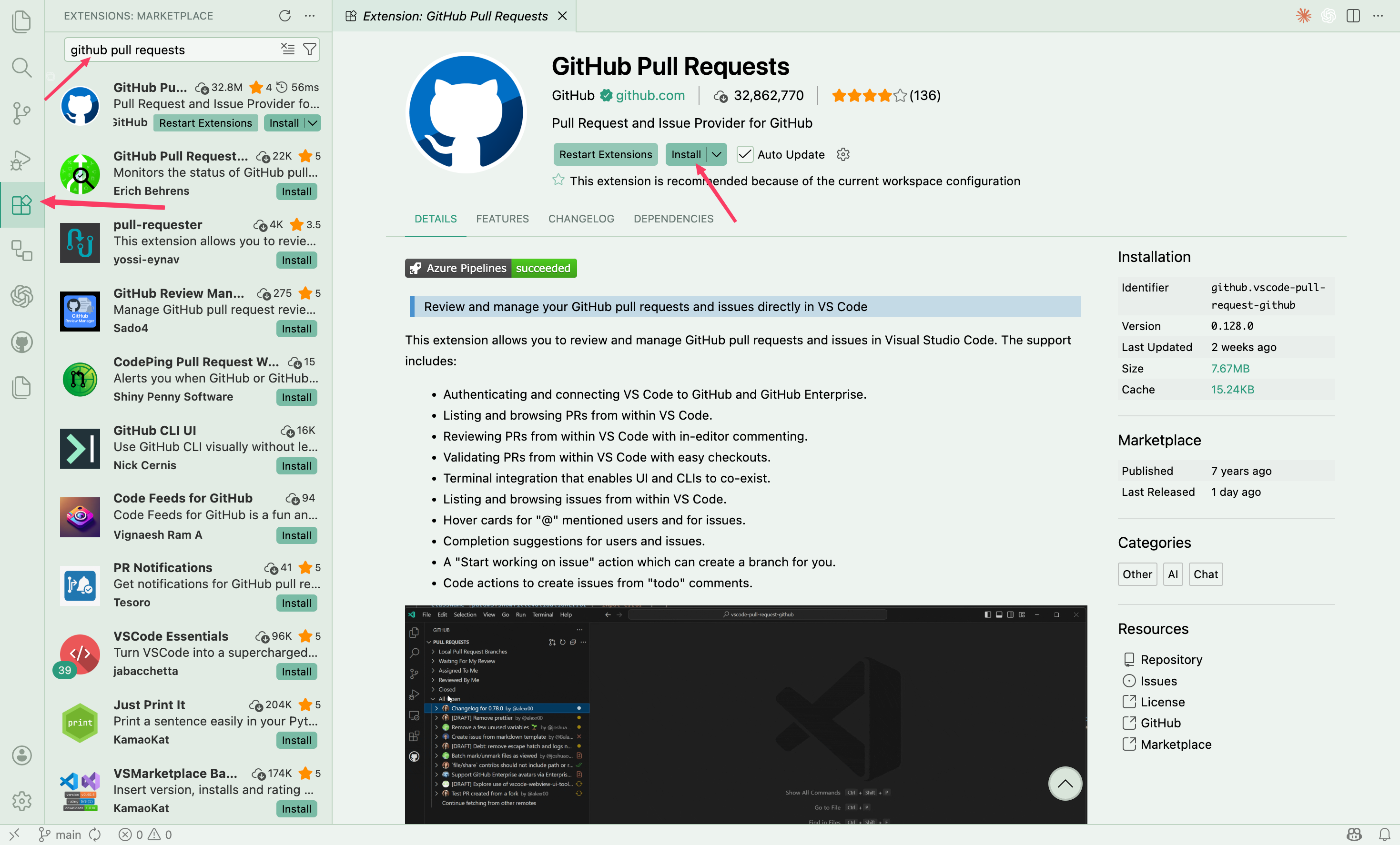Expand Install options for the first search result

click(312, 123)
